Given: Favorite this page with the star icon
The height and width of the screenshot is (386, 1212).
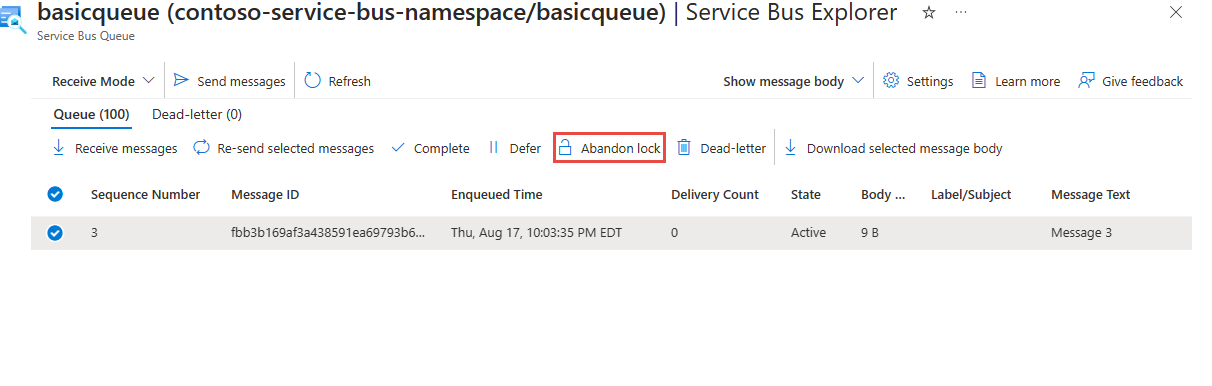Looking at the screenshot, I should coord(928,13).
